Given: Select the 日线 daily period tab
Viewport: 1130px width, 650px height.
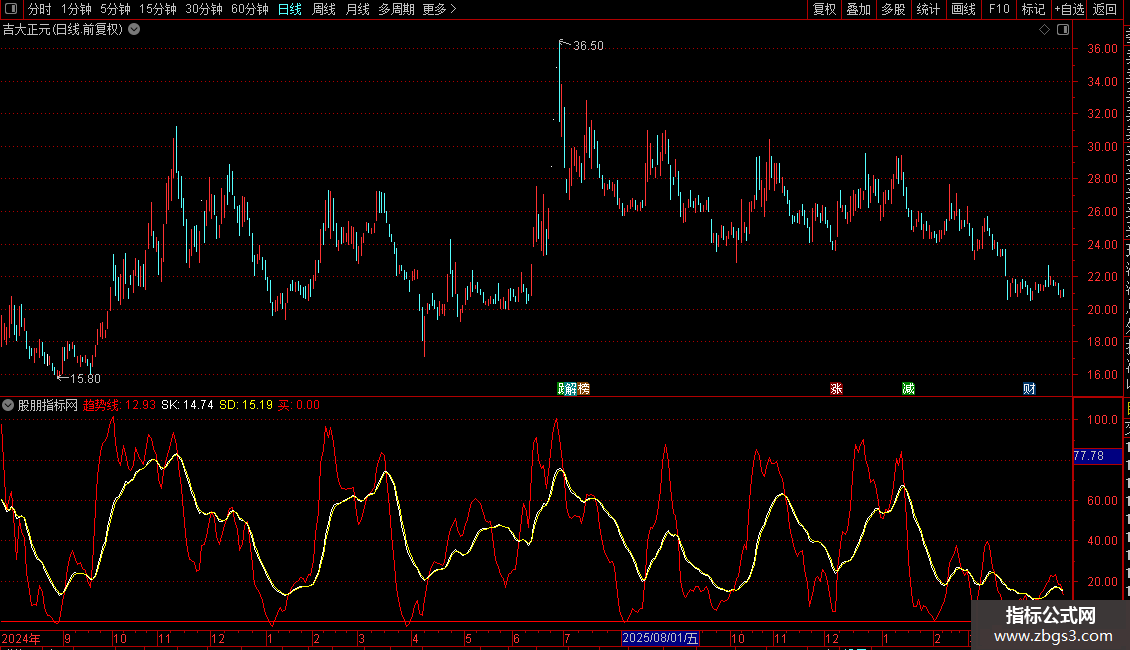Looking at the screenshot, I should [x=290, y=9].
